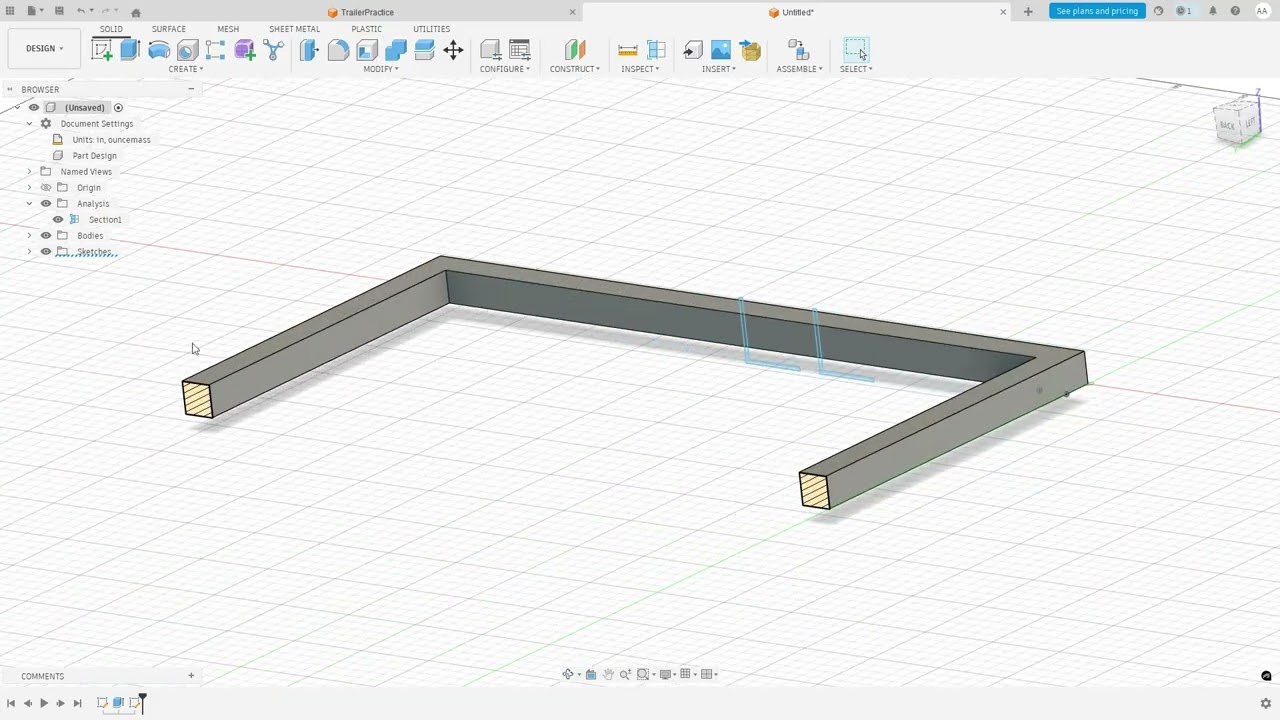The image size is (1280, 720).
Task: Select the Revolve tool
Action: 159,50
